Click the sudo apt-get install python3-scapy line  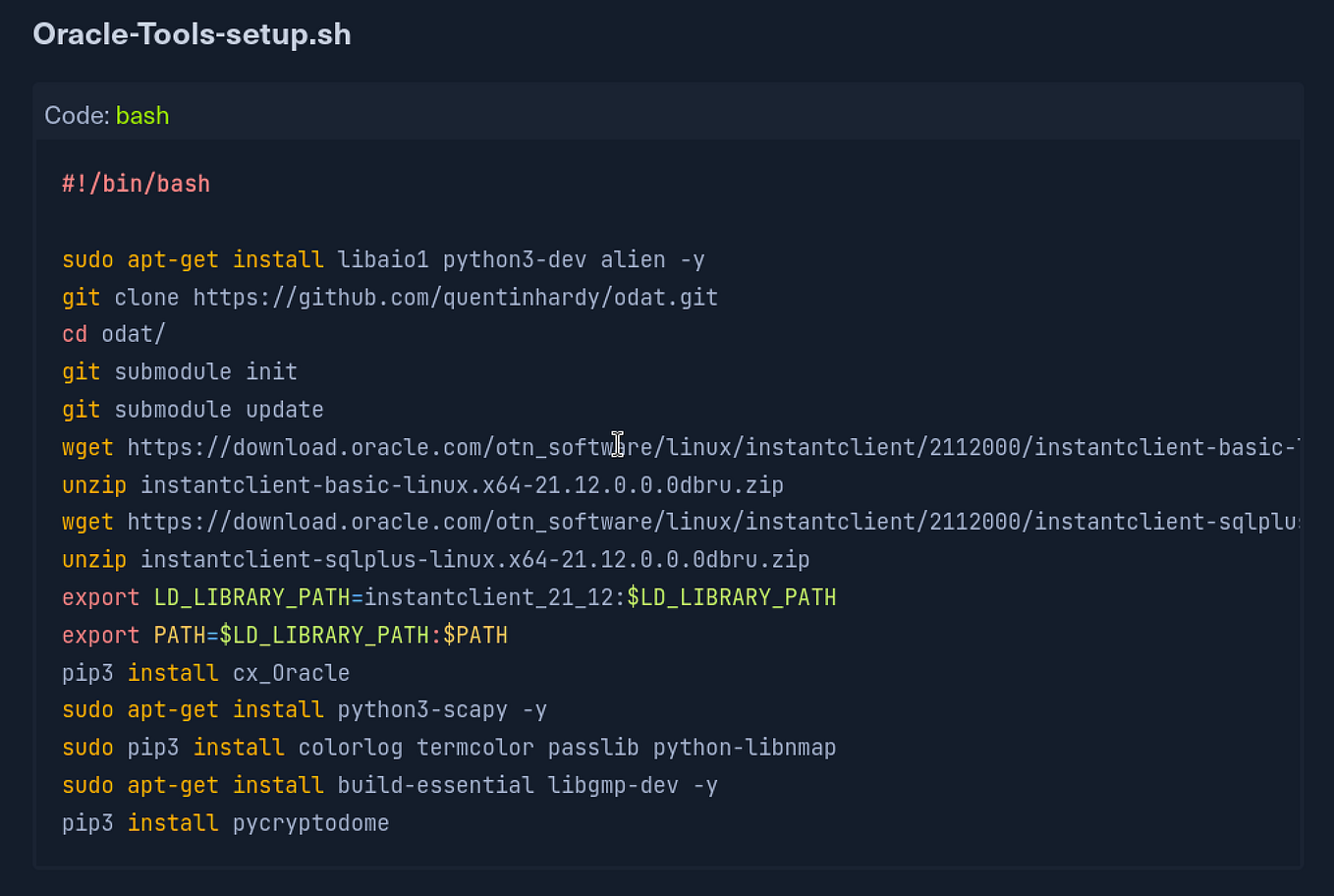[x=305, y=709]
